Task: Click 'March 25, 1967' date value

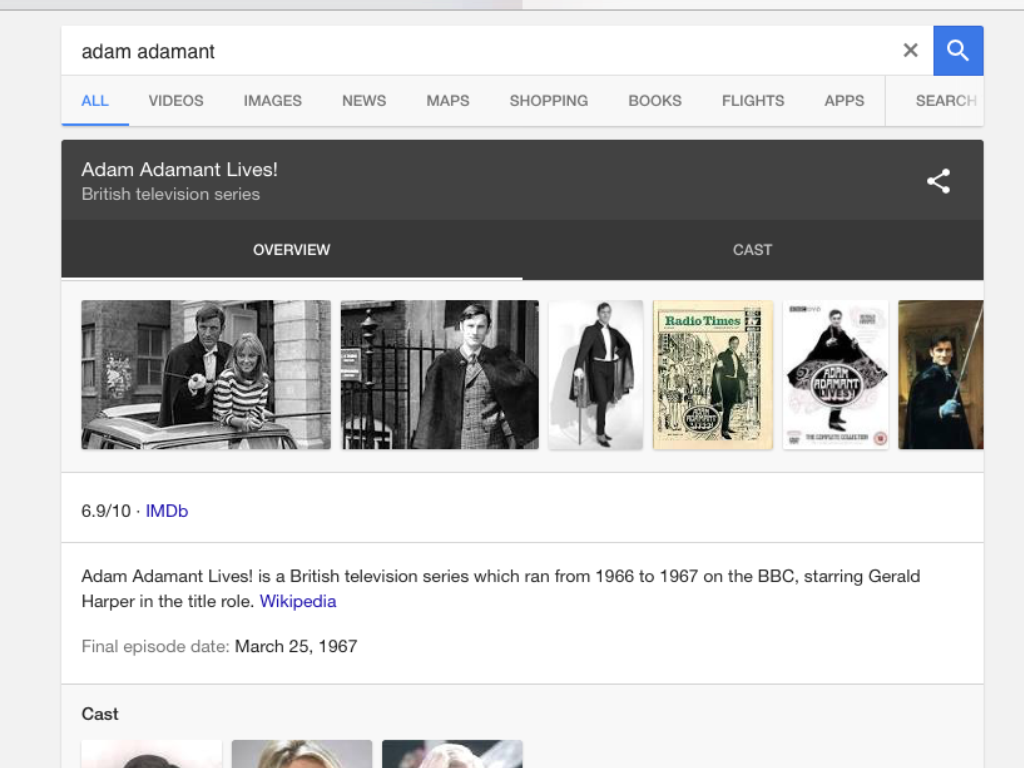Action: [296, 646]
